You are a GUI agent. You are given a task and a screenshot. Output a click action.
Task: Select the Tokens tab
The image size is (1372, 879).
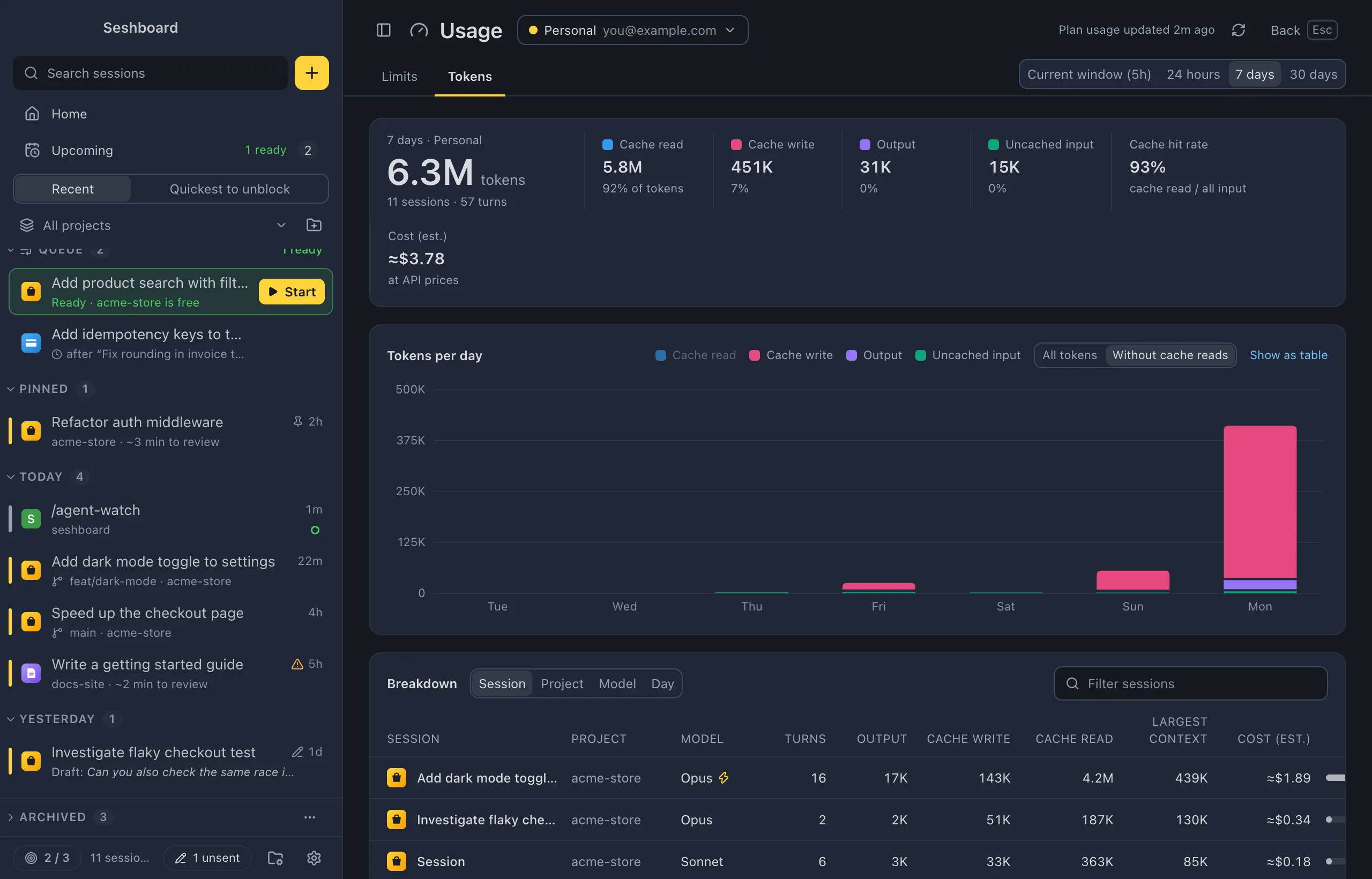pyautogui.click(x=469, y=77)
